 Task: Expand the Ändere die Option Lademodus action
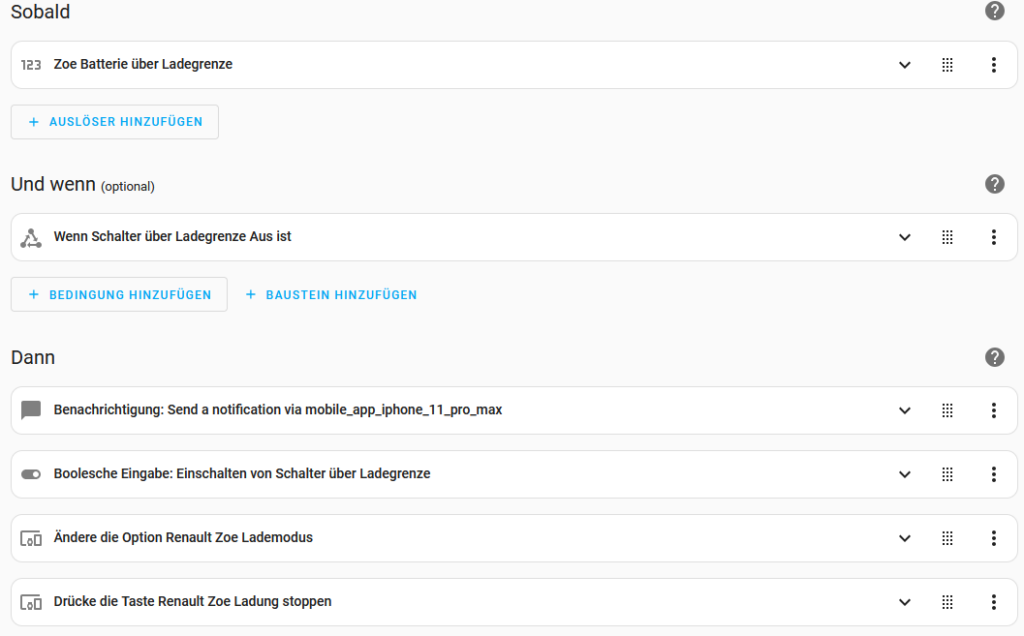point(904,538)
